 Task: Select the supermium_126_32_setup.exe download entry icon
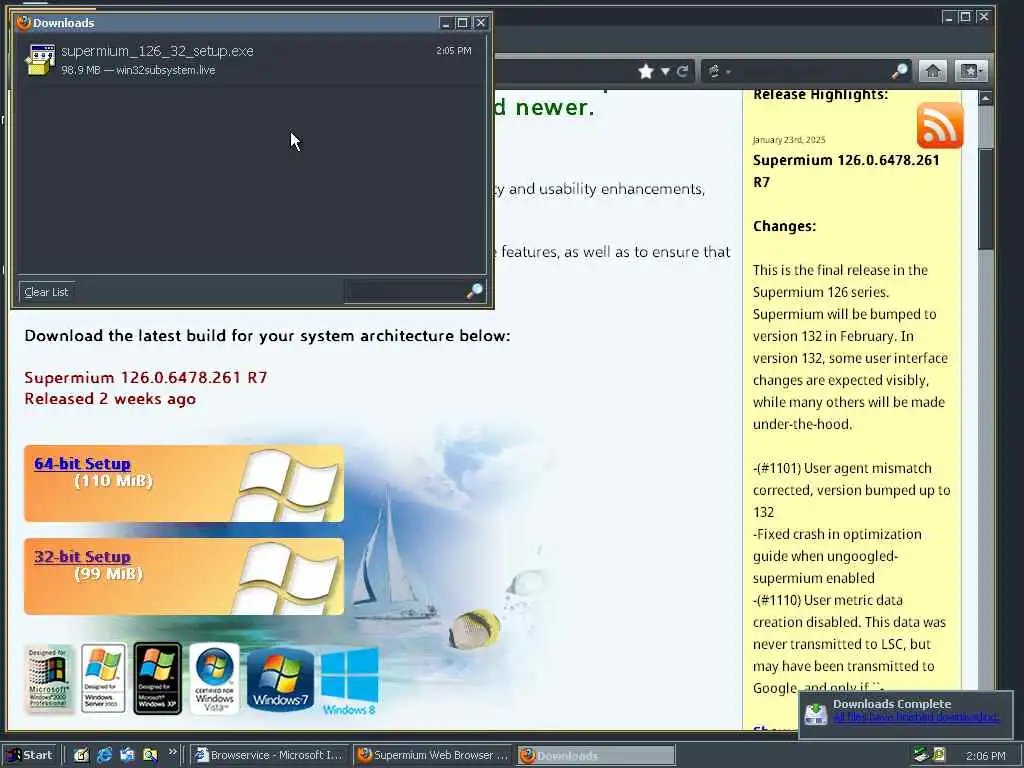tap(40, 59)
